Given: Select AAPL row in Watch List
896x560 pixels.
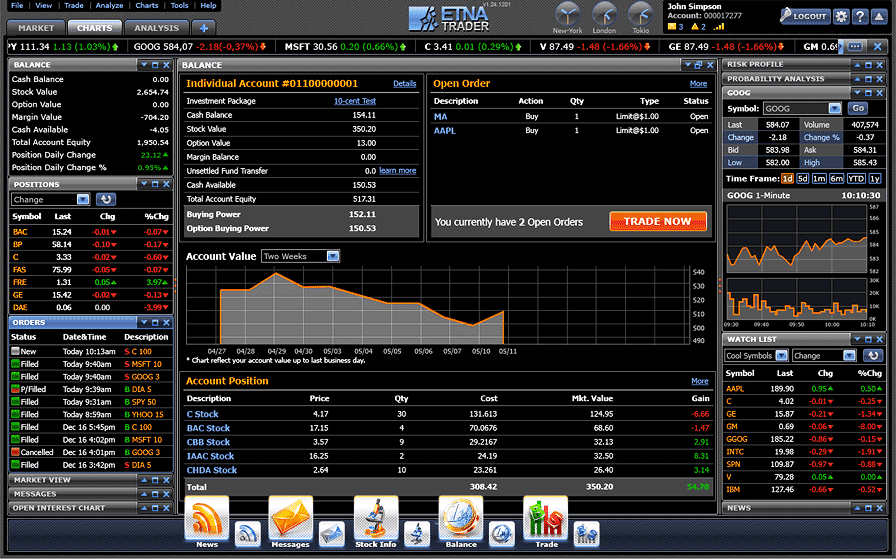Looking at the screenshot, I should tap(803, 389).
